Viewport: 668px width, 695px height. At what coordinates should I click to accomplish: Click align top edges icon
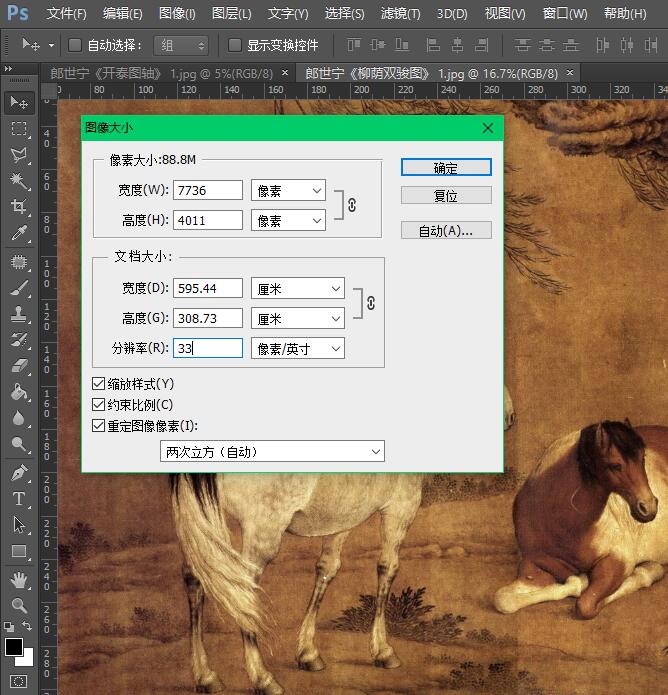pyautogui.click(x=354, y=45)
